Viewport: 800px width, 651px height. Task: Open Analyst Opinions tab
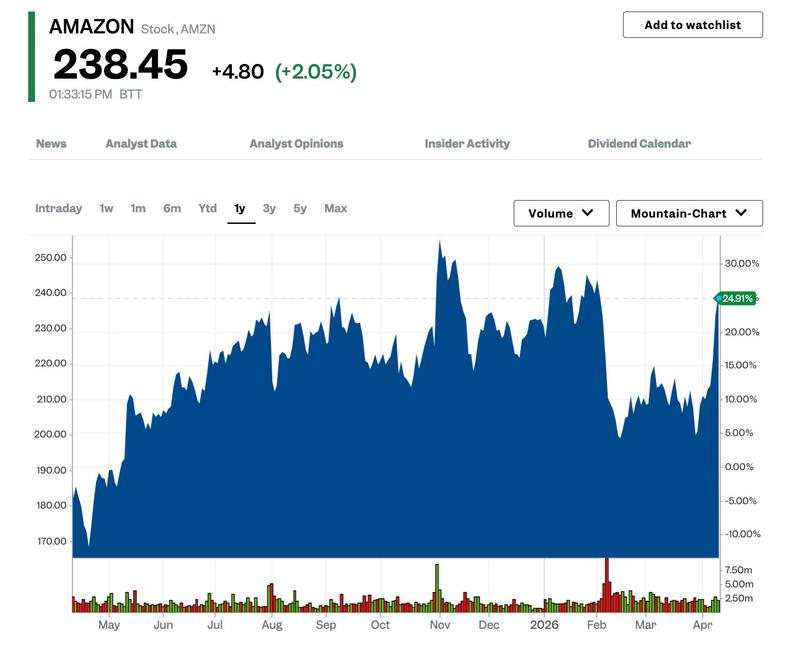(296, 144)
